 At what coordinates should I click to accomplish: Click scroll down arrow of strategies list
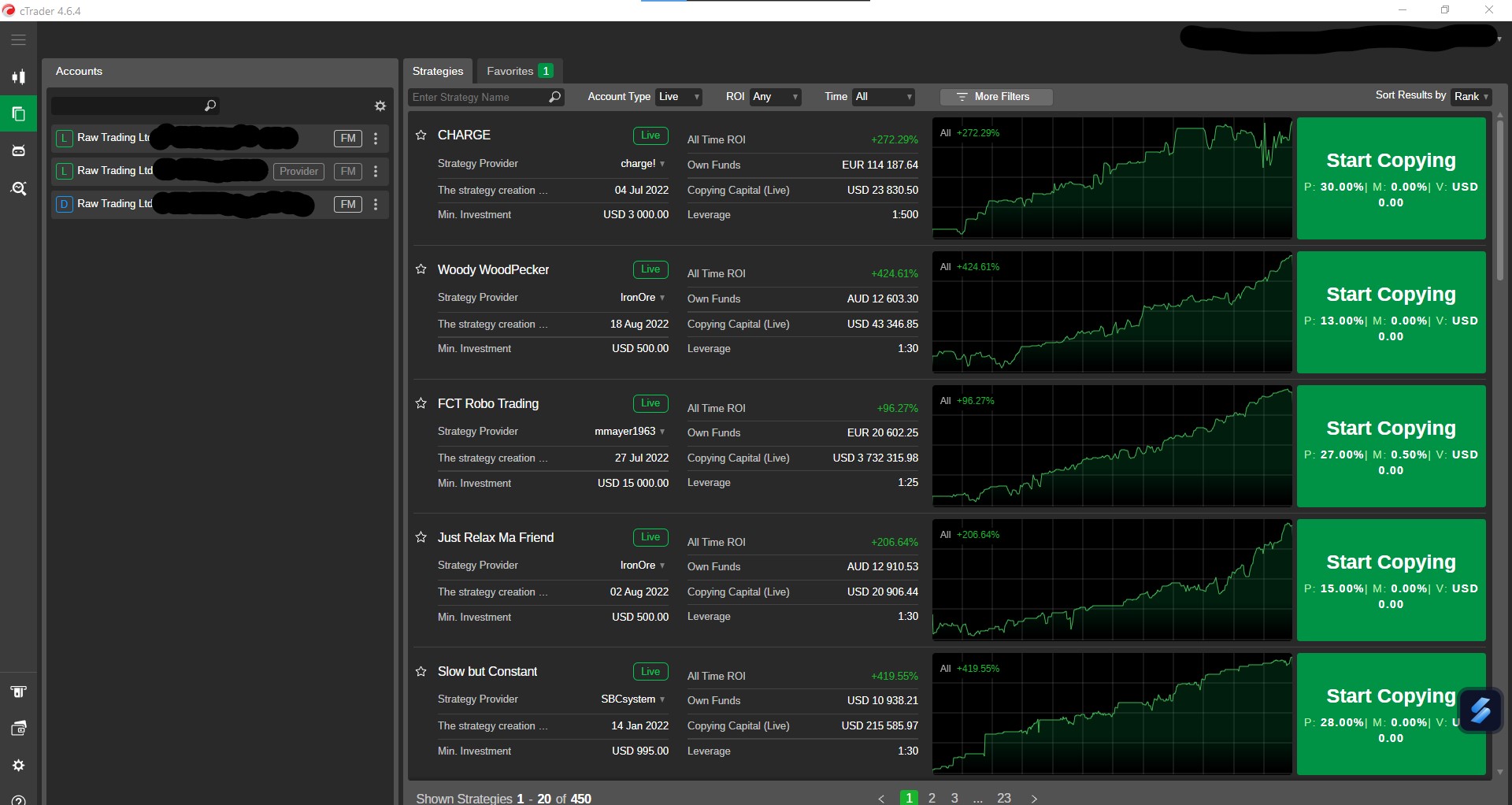[1499, 772]
